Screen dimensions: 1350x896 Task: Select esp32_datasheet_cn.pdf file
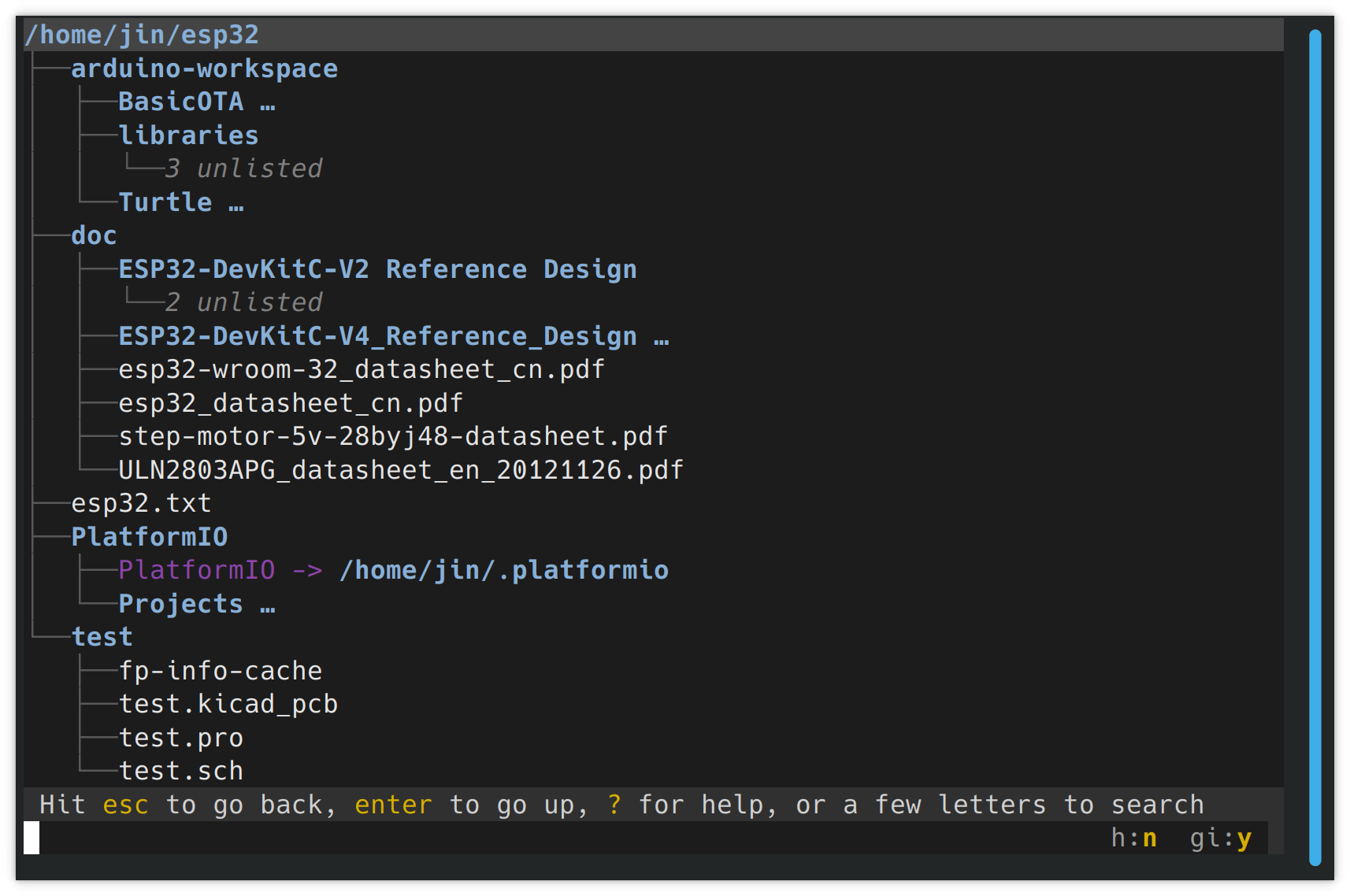pos(291,403)
